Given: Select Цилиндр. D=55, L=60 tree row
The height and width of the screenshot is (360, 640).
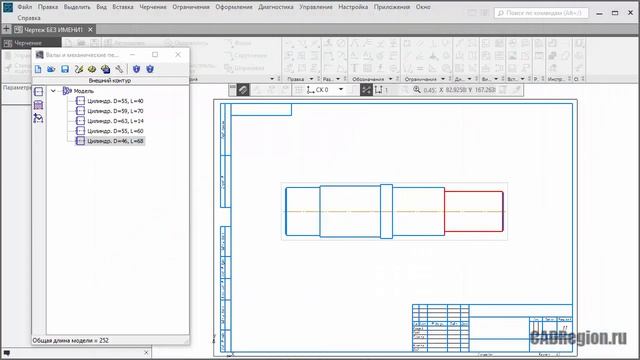Looking at the screenshot, I should point(116,131).
